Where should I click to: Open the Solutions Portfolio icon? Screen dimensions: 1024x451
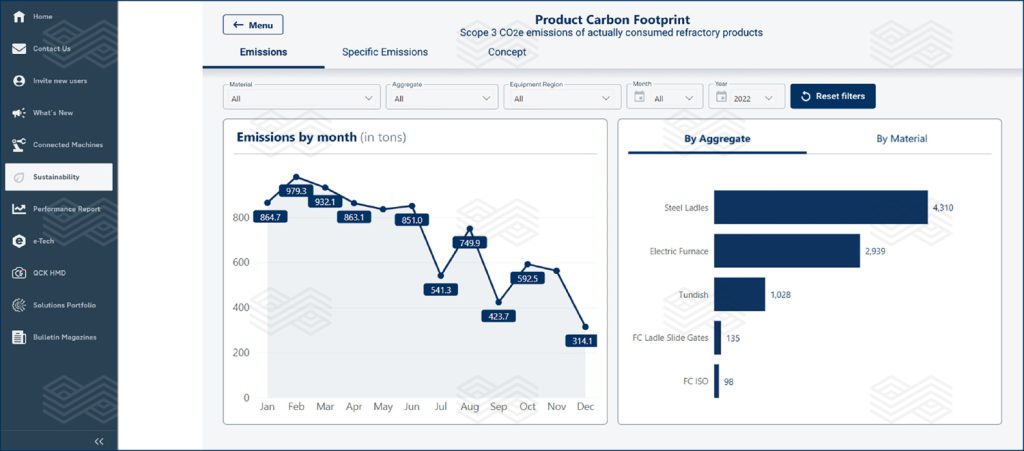pyautogui.click(x=19, y=305)
